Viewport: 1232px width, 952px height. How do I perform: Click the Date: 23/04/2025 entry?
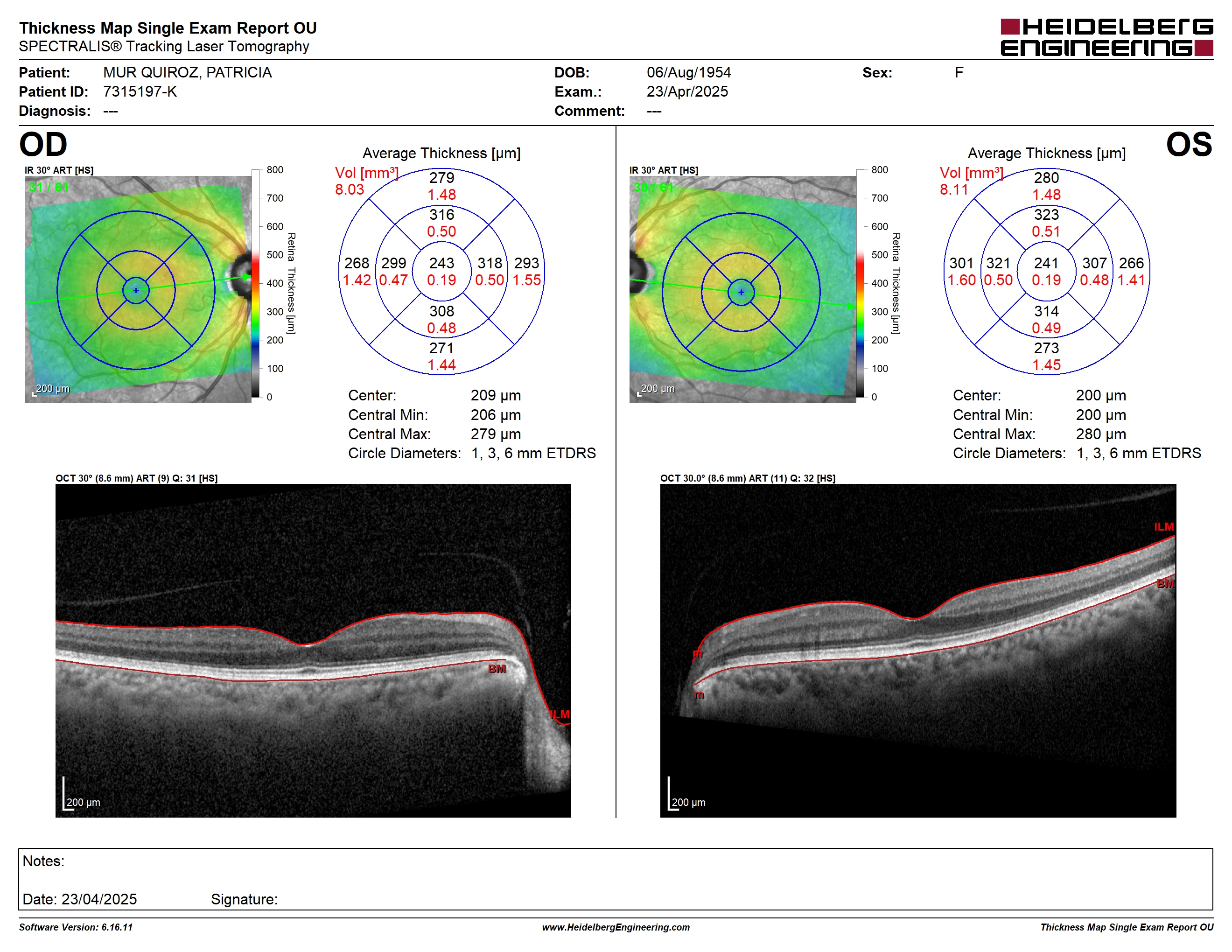pyautogui.click(x=79, y=900)
